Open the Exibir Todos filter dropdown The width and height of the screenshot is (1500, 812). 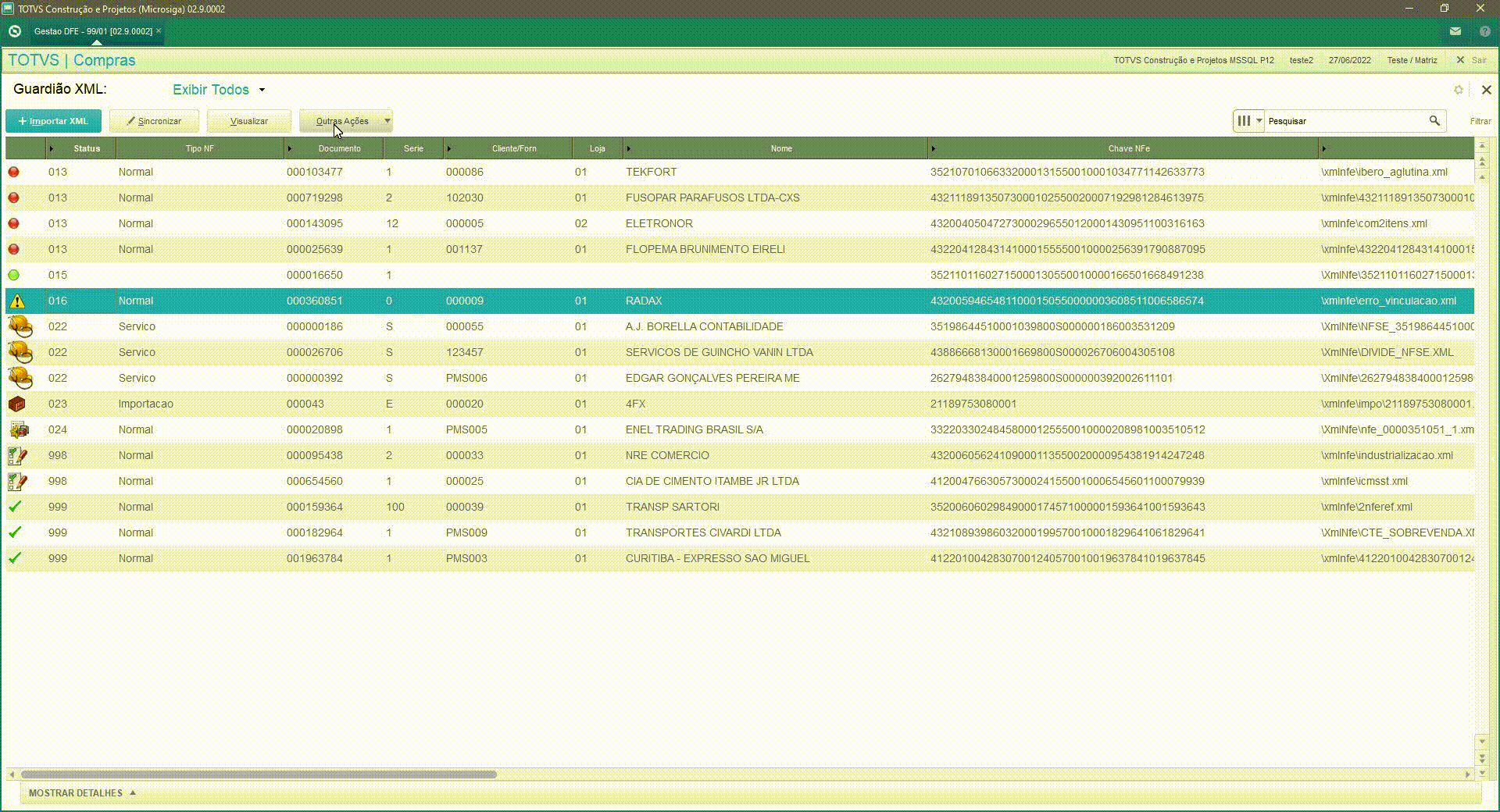coord(219,90)
